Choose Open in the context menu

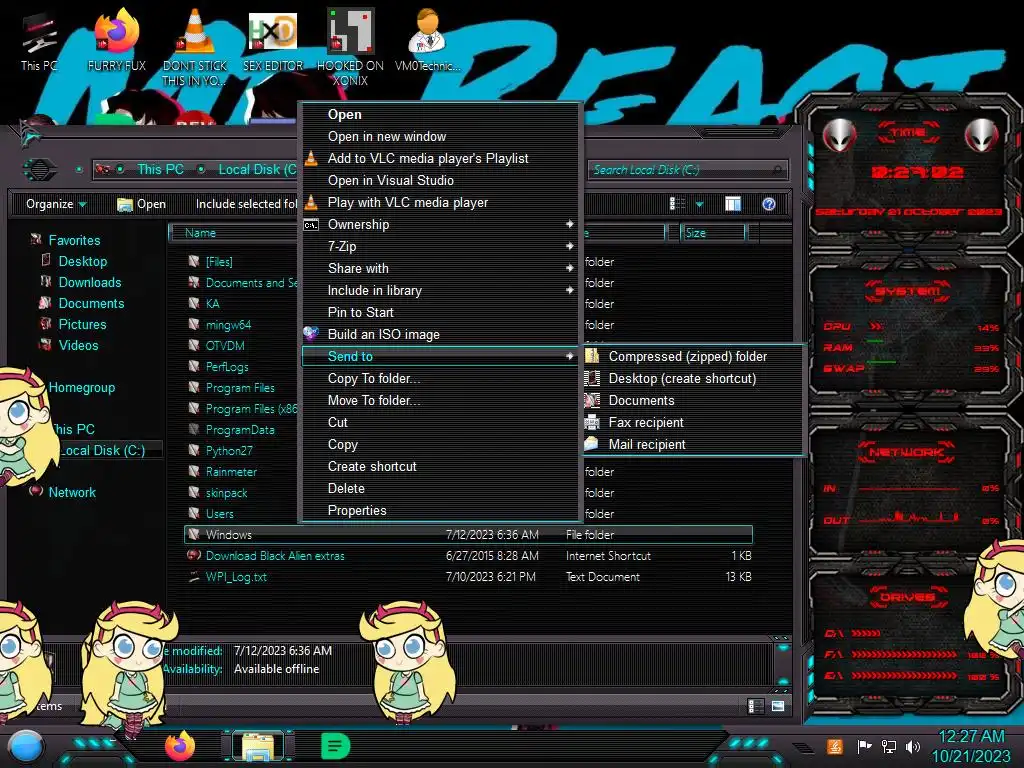(x=440, y=114)
